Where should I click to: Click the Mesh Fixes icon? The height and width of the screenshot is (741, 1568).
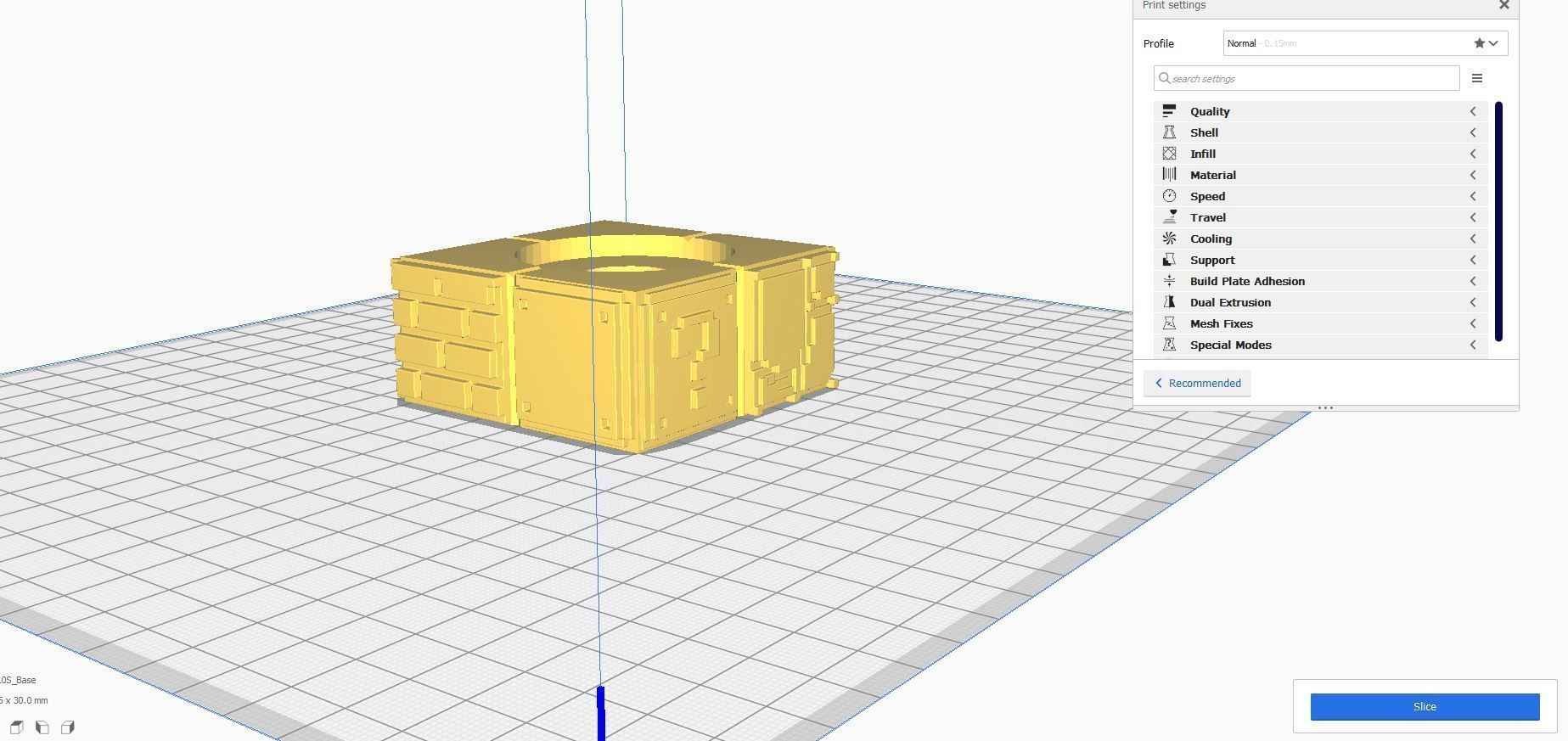(x=1169, y=323)
